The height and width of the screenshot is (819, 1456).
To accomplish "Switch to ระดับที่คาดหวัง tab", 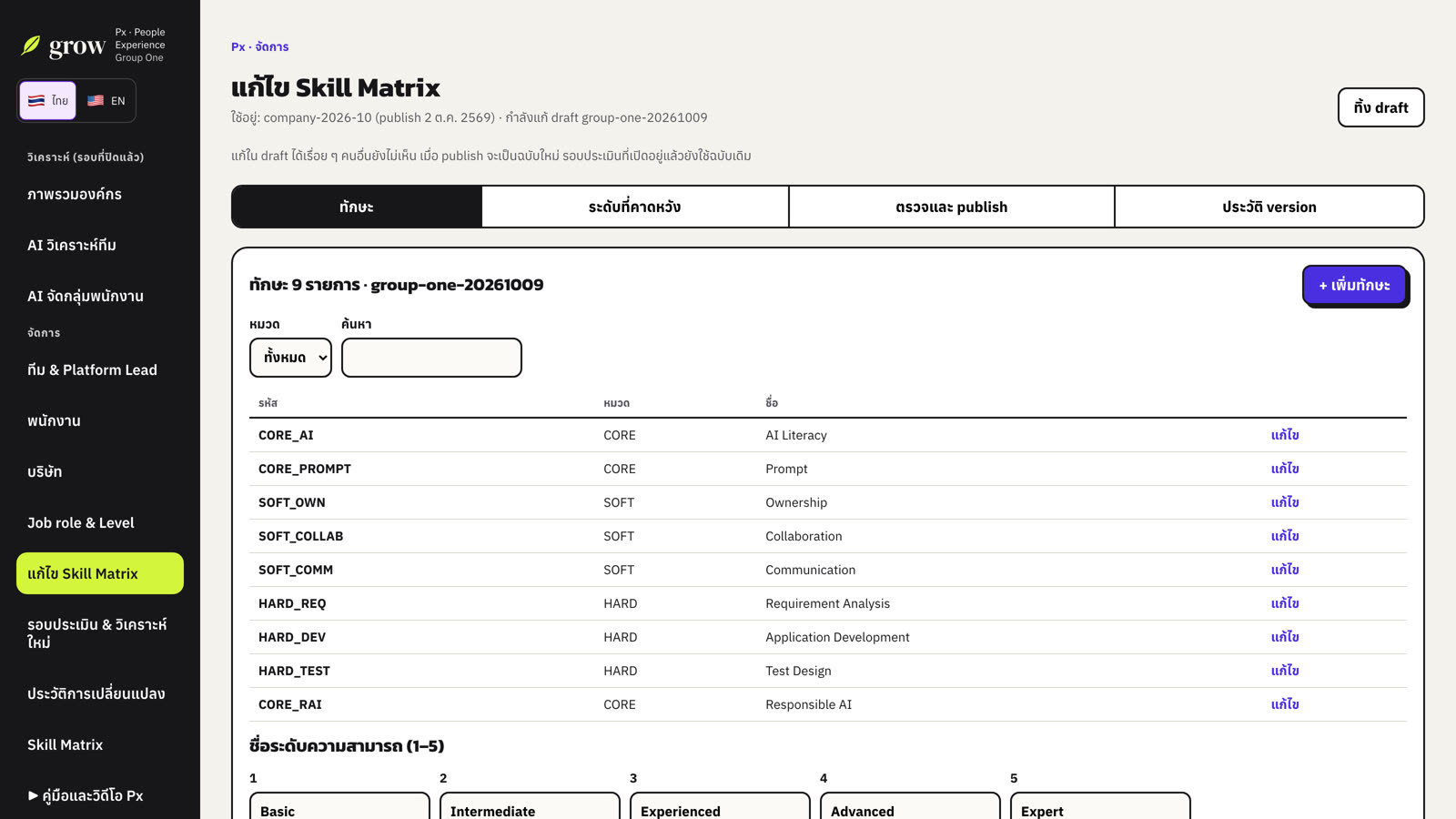I will click(634, 207).
